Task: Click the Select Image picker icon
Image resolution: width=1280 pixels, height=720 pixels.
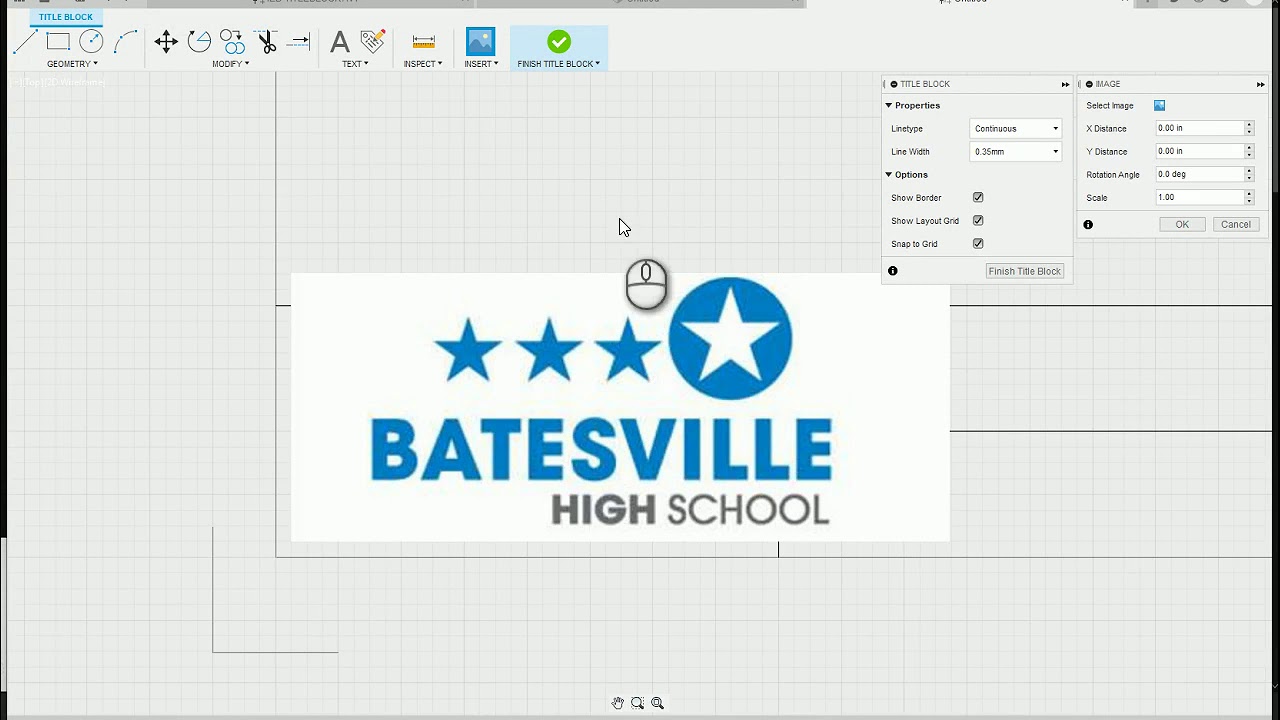Action: 1159,105
